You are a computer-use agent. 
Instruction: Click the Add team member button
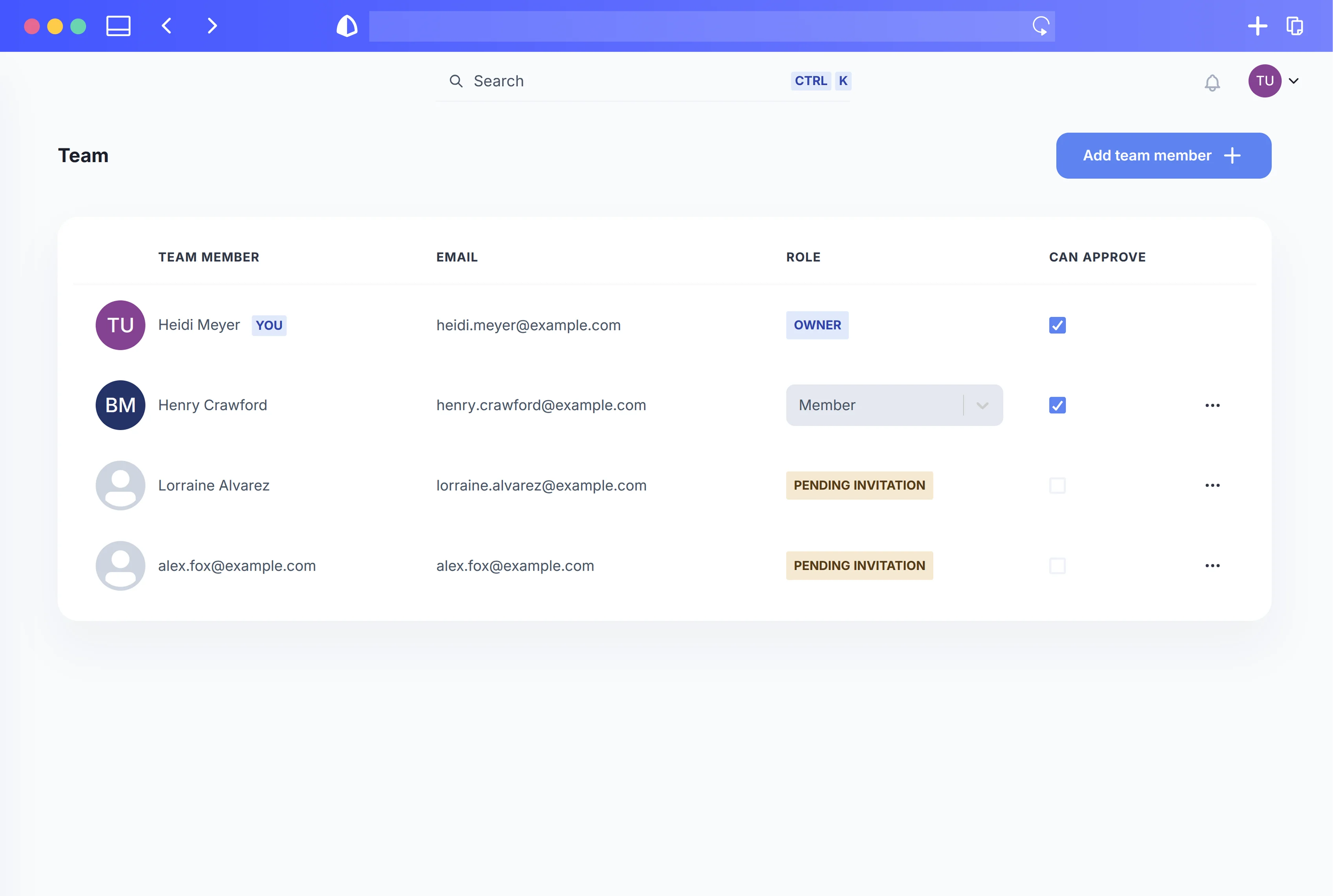[1163, 155]
